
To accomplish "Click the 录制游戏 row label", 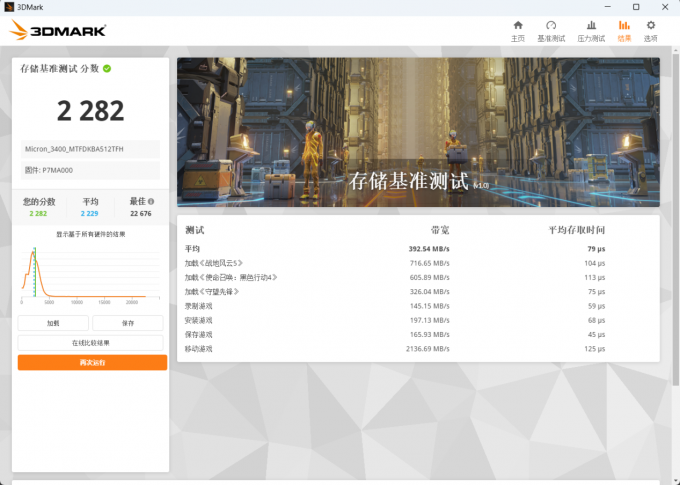I will [x=199, y=306].
